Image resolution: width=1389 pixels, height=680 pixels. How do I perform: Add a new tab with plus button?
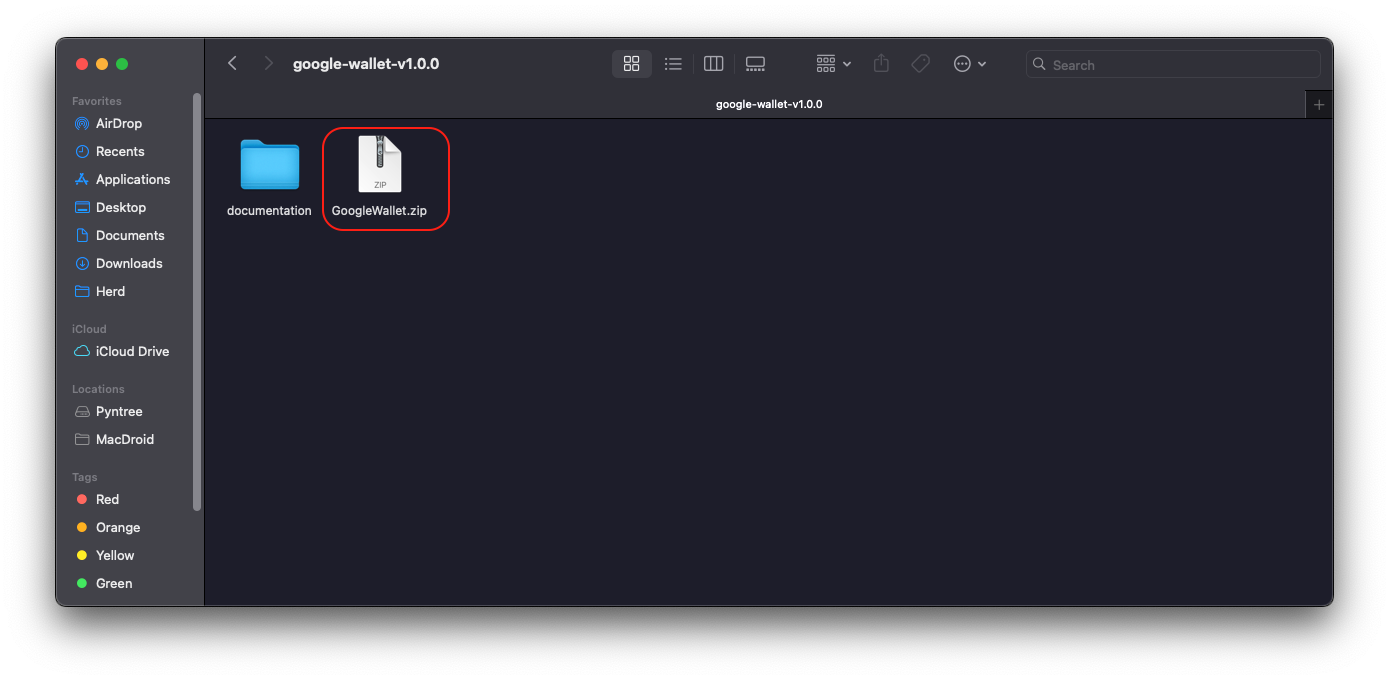pyautogui.click(x=1318, y=104)
